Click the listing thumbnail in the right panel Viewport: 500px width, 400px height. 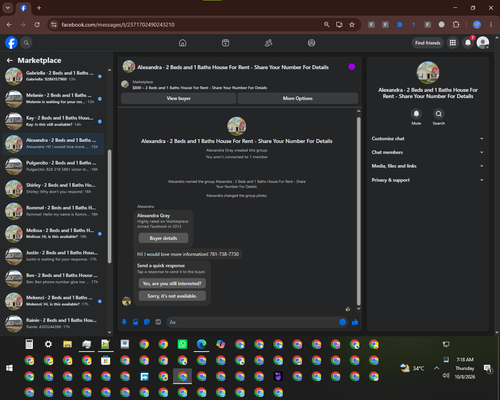tap(428, 72)
